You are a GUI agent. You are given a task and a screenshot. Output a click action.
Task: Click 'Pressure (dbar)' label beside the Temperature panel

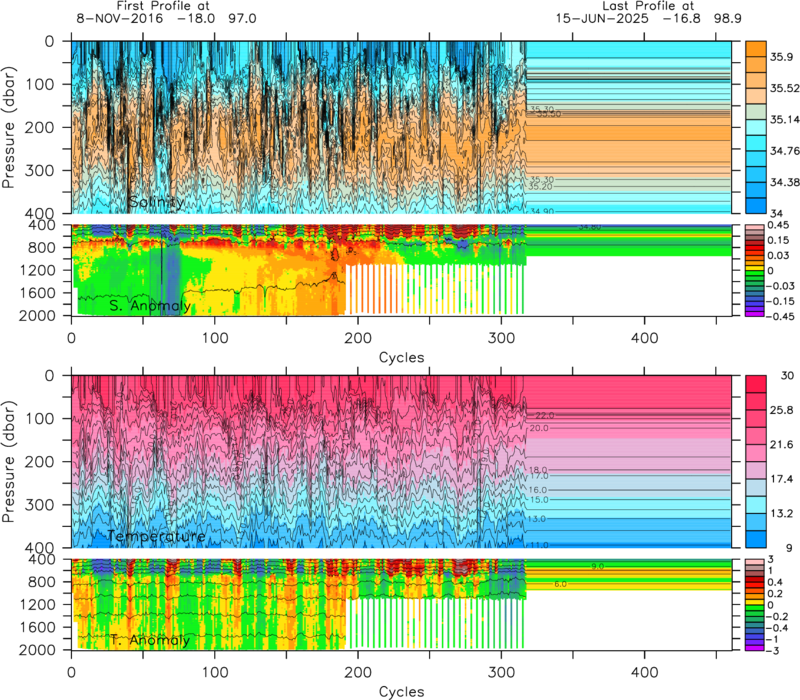pos(8,461)
